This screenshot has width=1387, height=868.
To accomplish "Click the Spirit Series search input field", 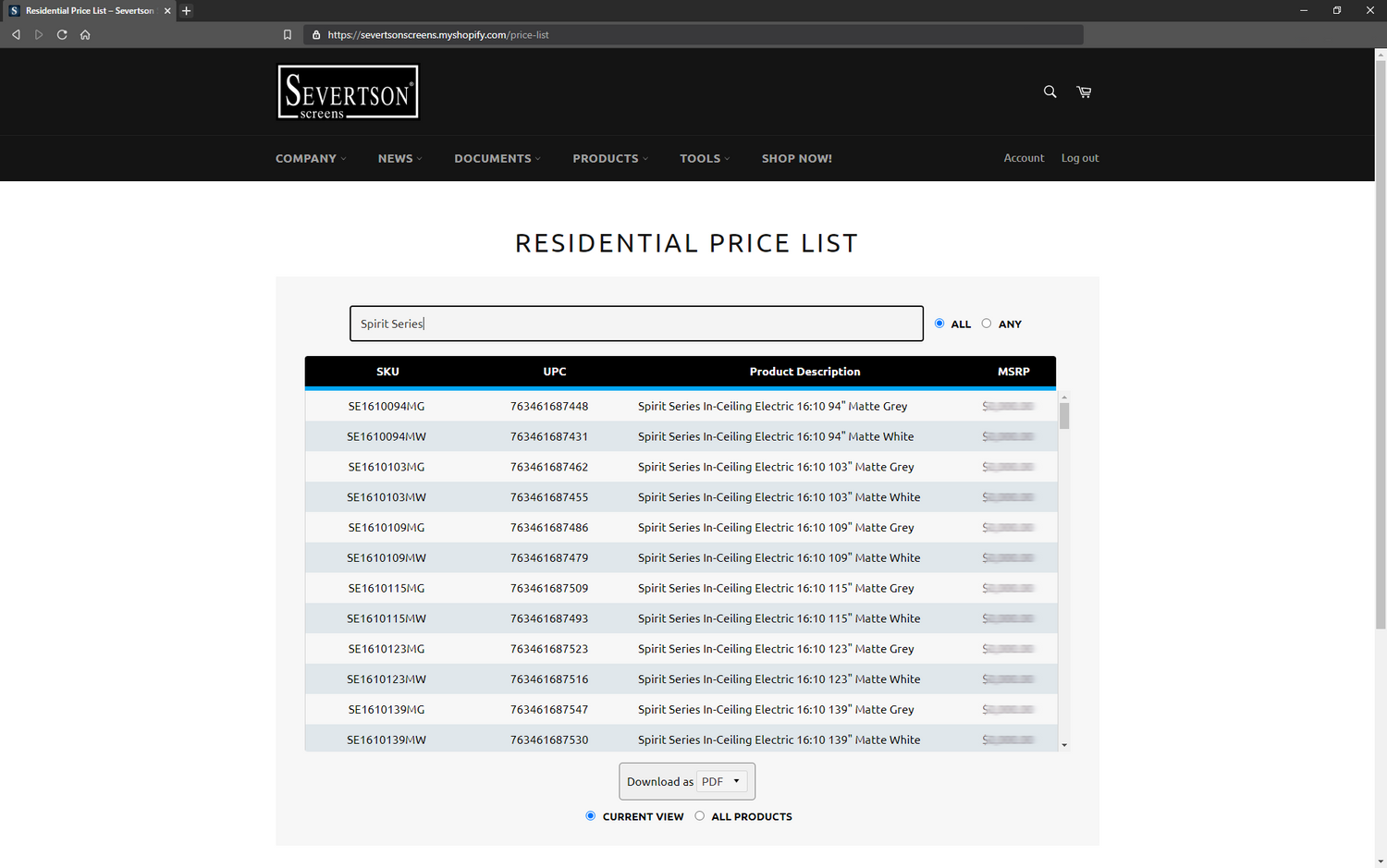I will tap(636, 324).
